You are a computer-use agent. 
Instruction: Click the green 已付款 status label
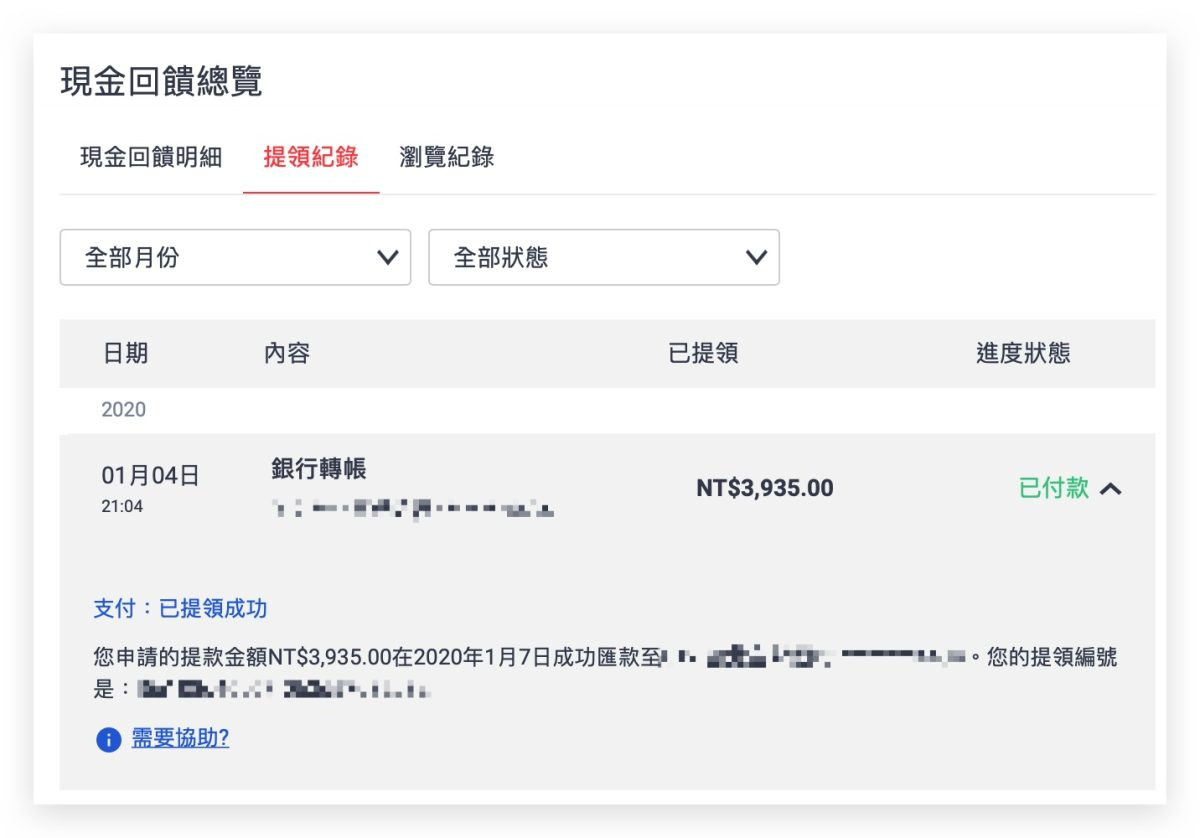point(1053,488)
